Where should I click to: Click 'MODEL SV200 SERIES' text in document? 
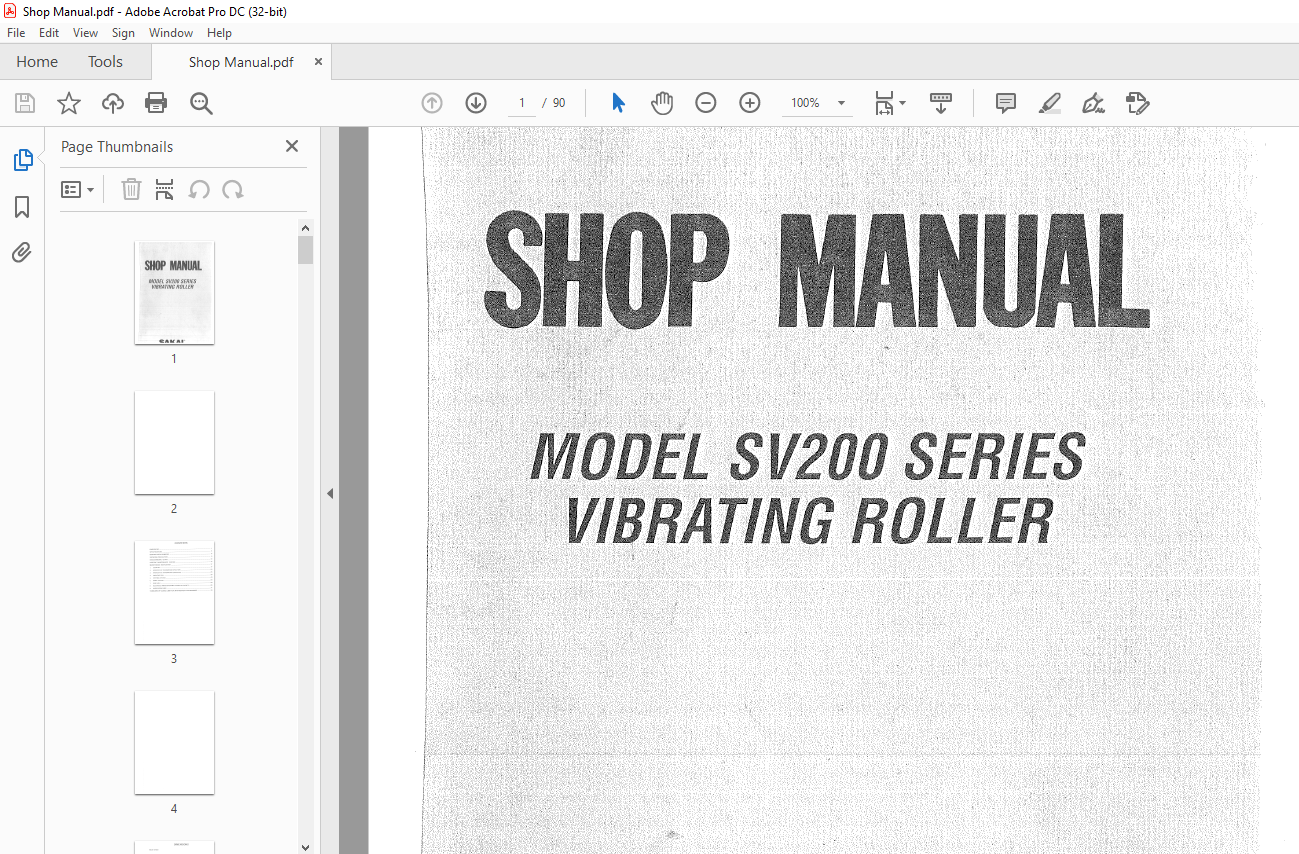pyautogui.click(x=808, y=457)
